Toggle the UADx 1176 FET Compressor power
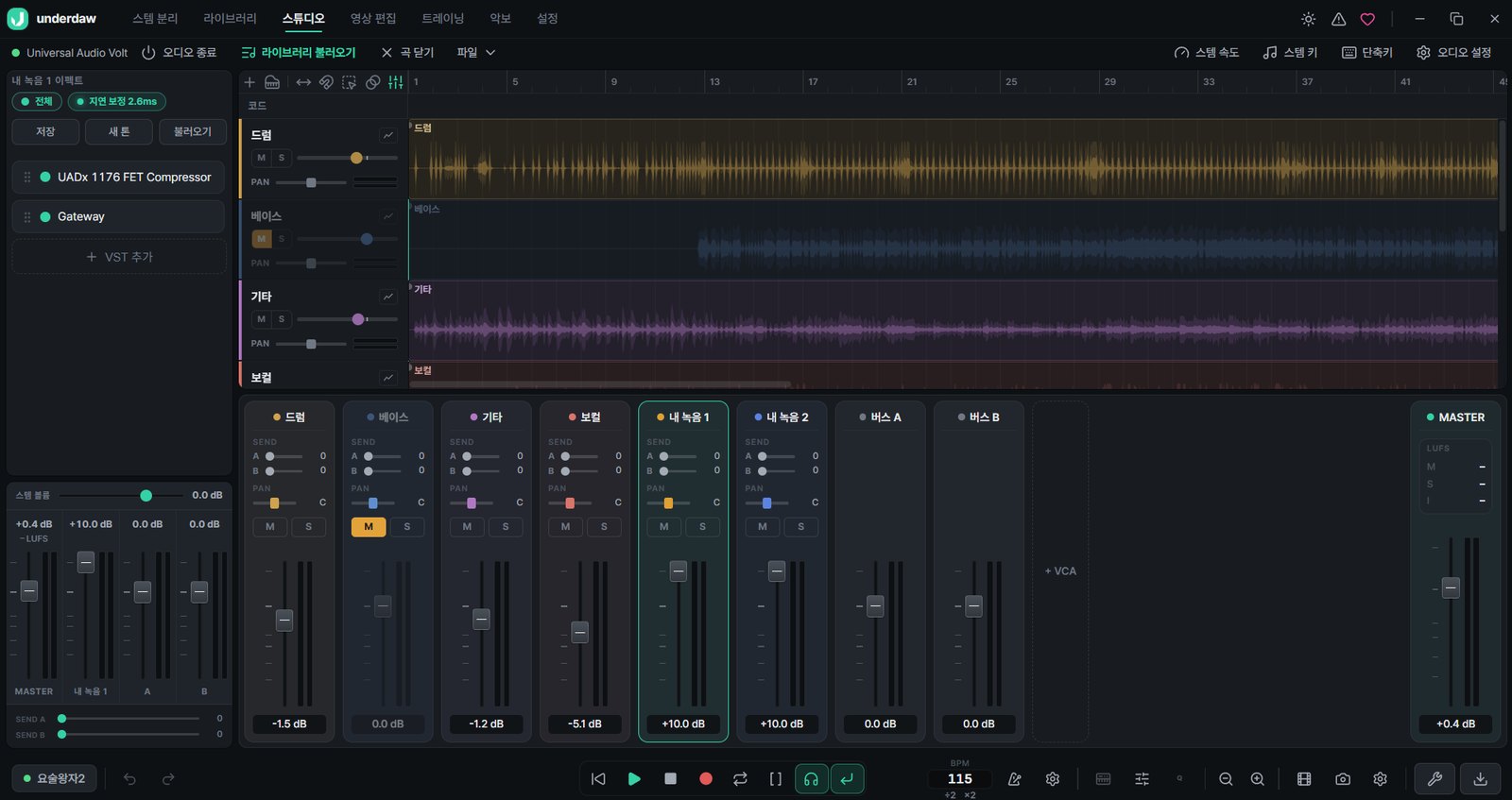Image resolution: width=1512 pixels, height=800 pixels. coord(45,177)
